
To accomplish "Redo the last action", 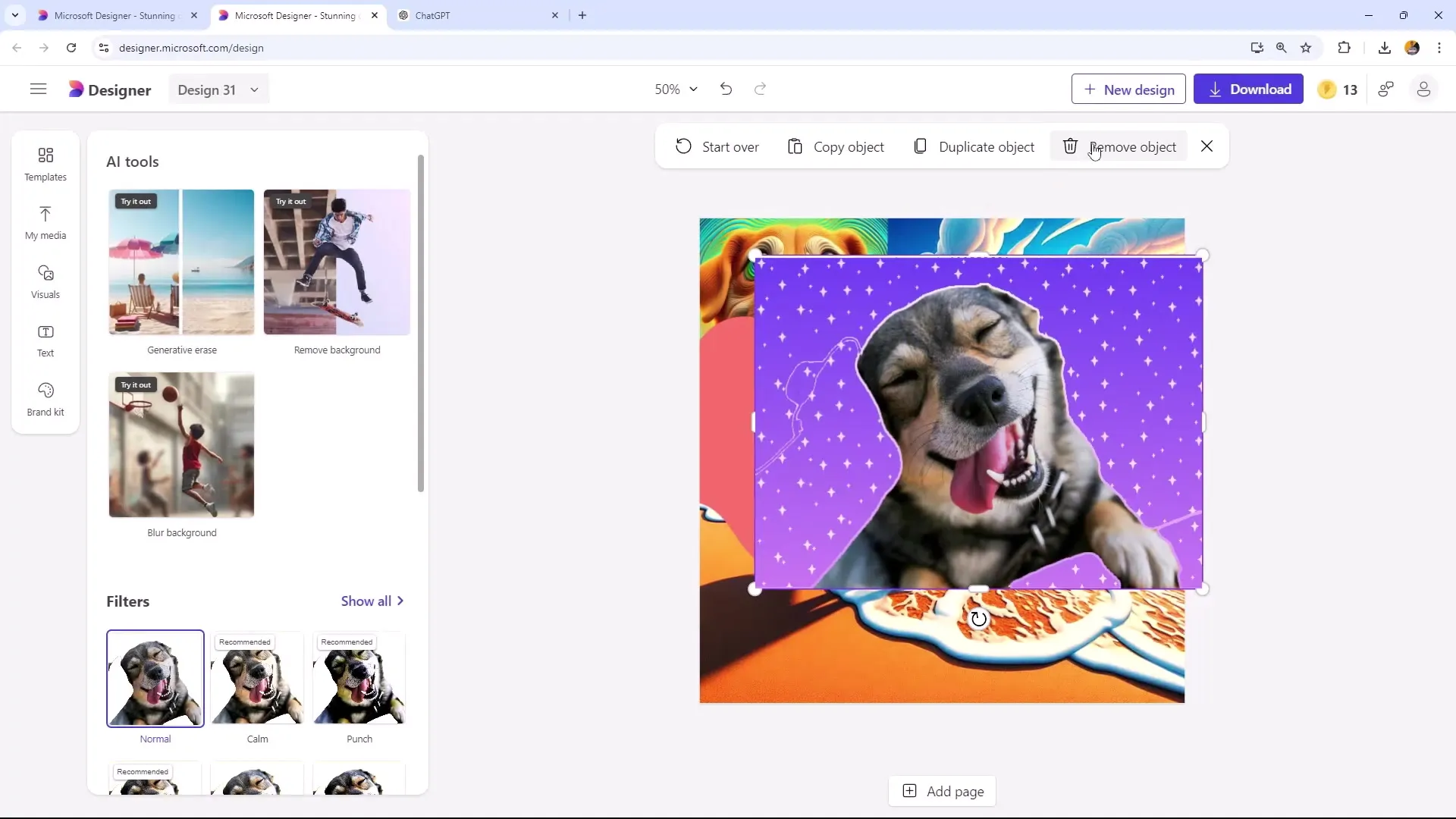I will click(760, 89).
